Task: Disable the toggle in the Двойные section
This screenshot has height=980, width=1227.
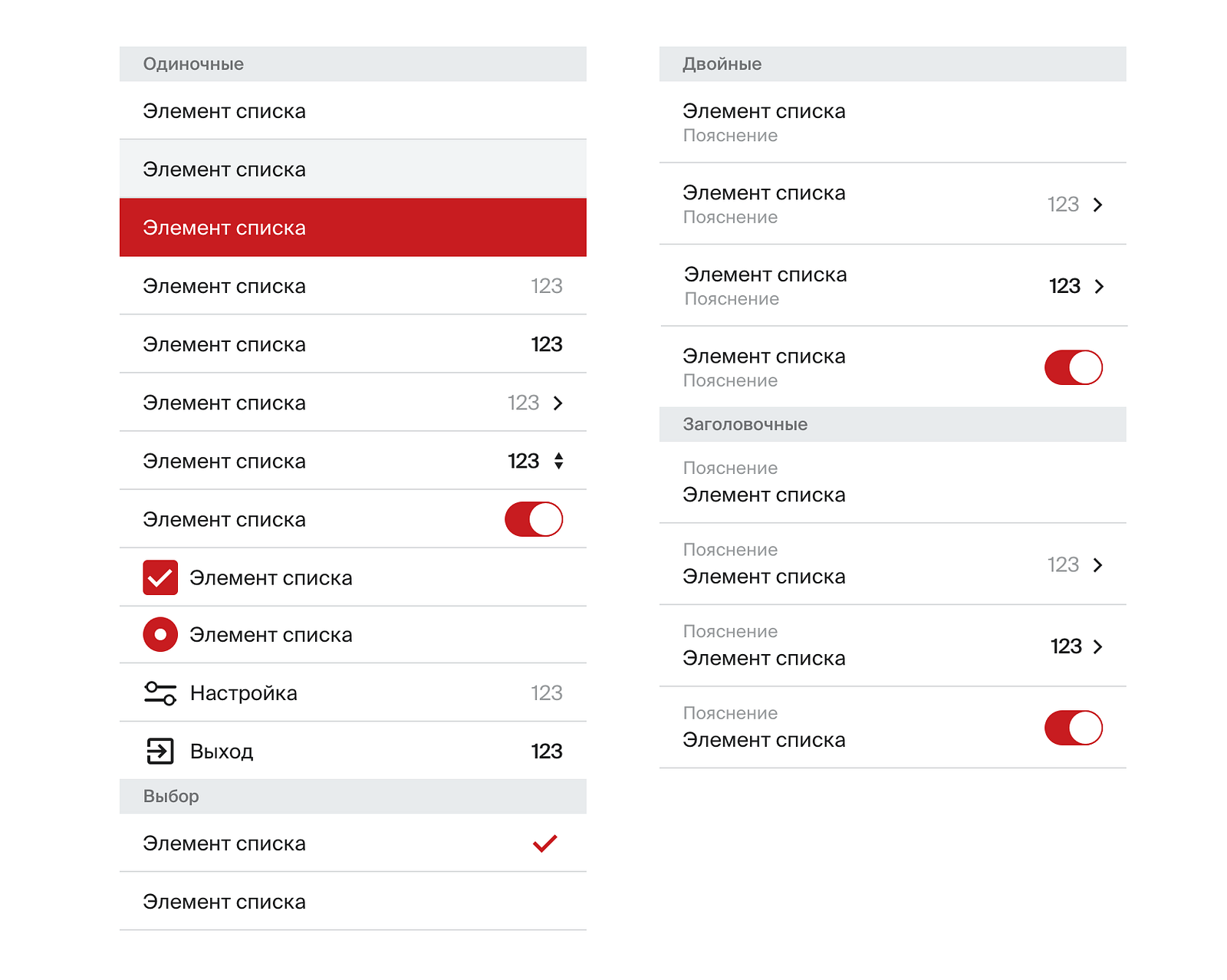Action: [x=1074, y=367]
